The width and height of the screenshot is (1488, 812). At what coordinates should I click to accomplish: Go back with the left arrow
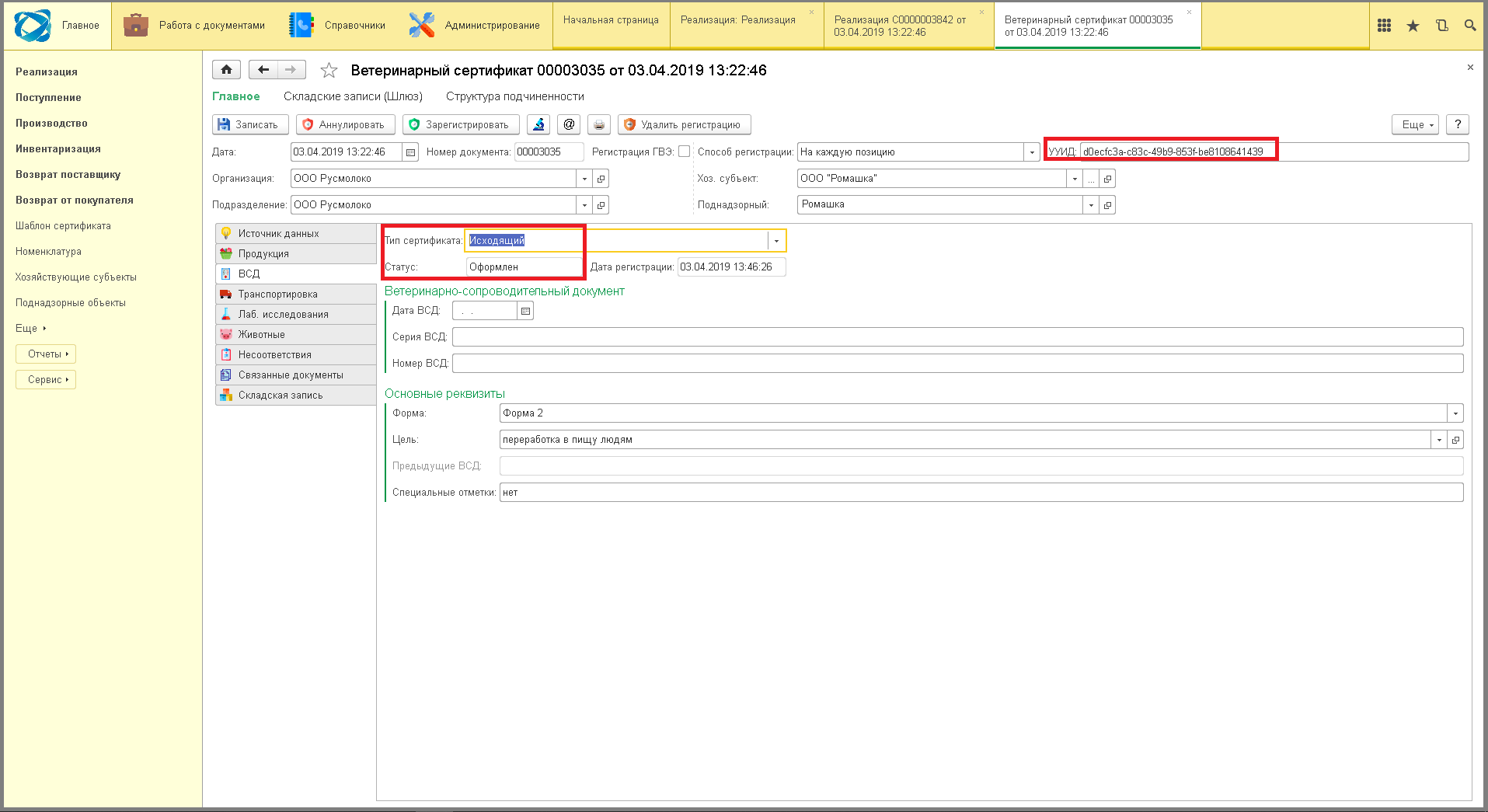pos(263,70)
